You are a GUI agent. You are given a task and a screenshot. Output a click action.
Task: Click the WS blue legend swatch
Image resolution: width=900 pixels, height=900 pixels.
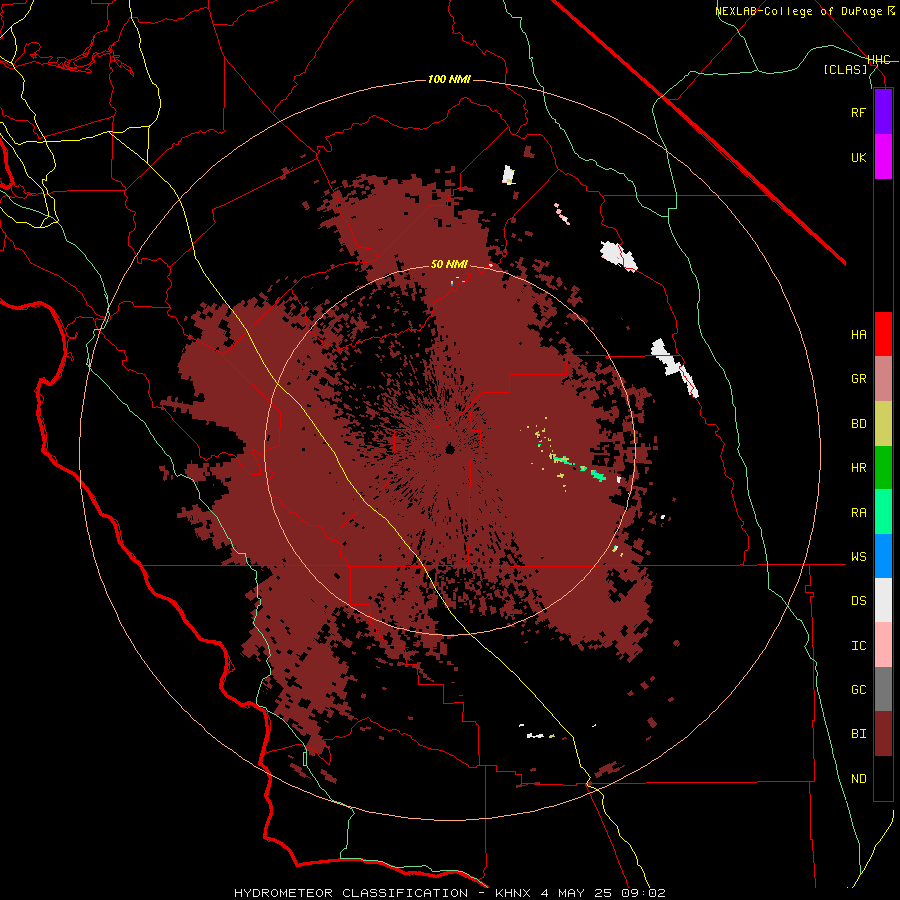click(x=883, y=556)
